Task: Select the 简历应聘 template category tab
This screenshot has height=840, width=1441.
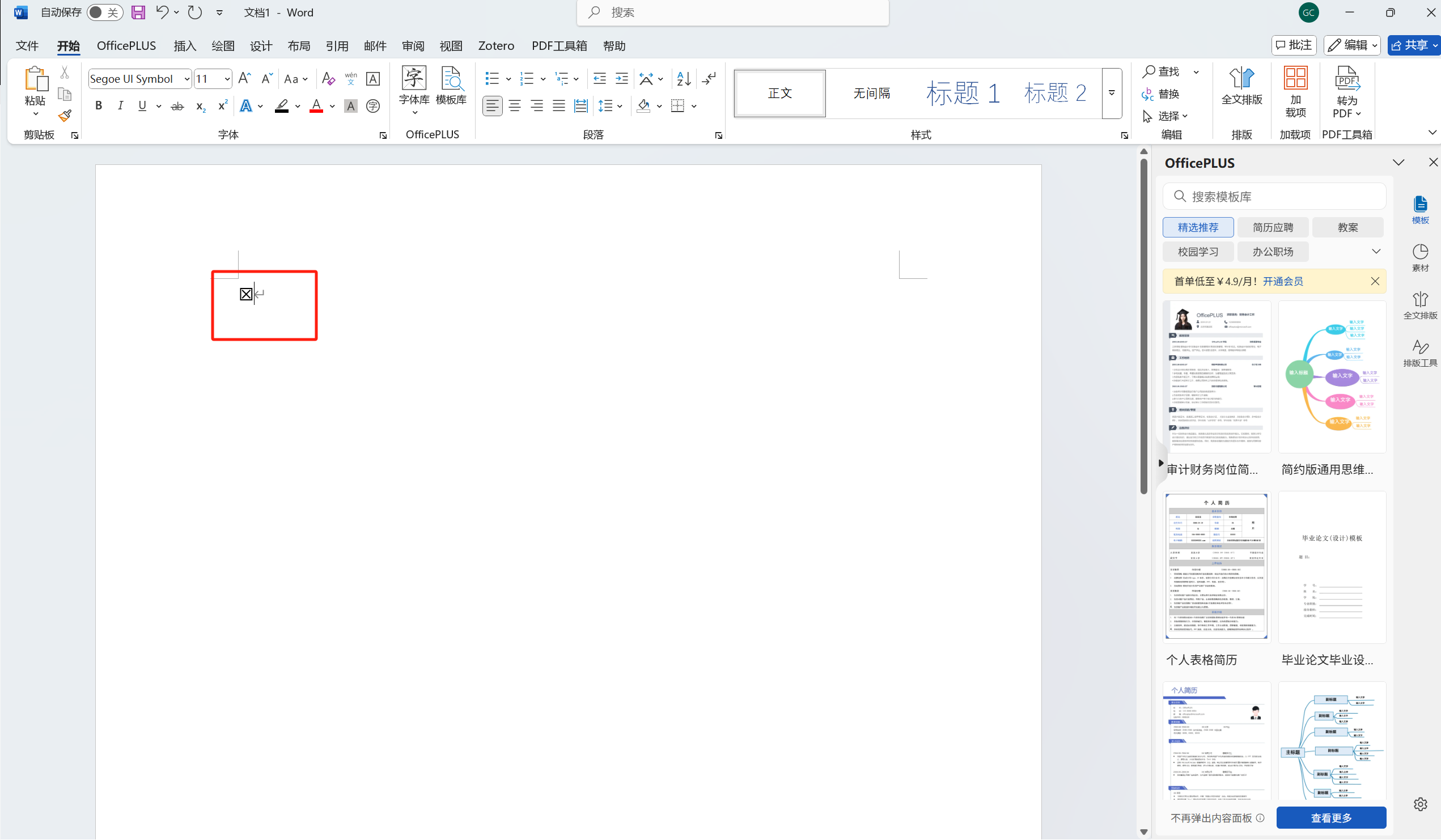Action: pos(1272,228)
